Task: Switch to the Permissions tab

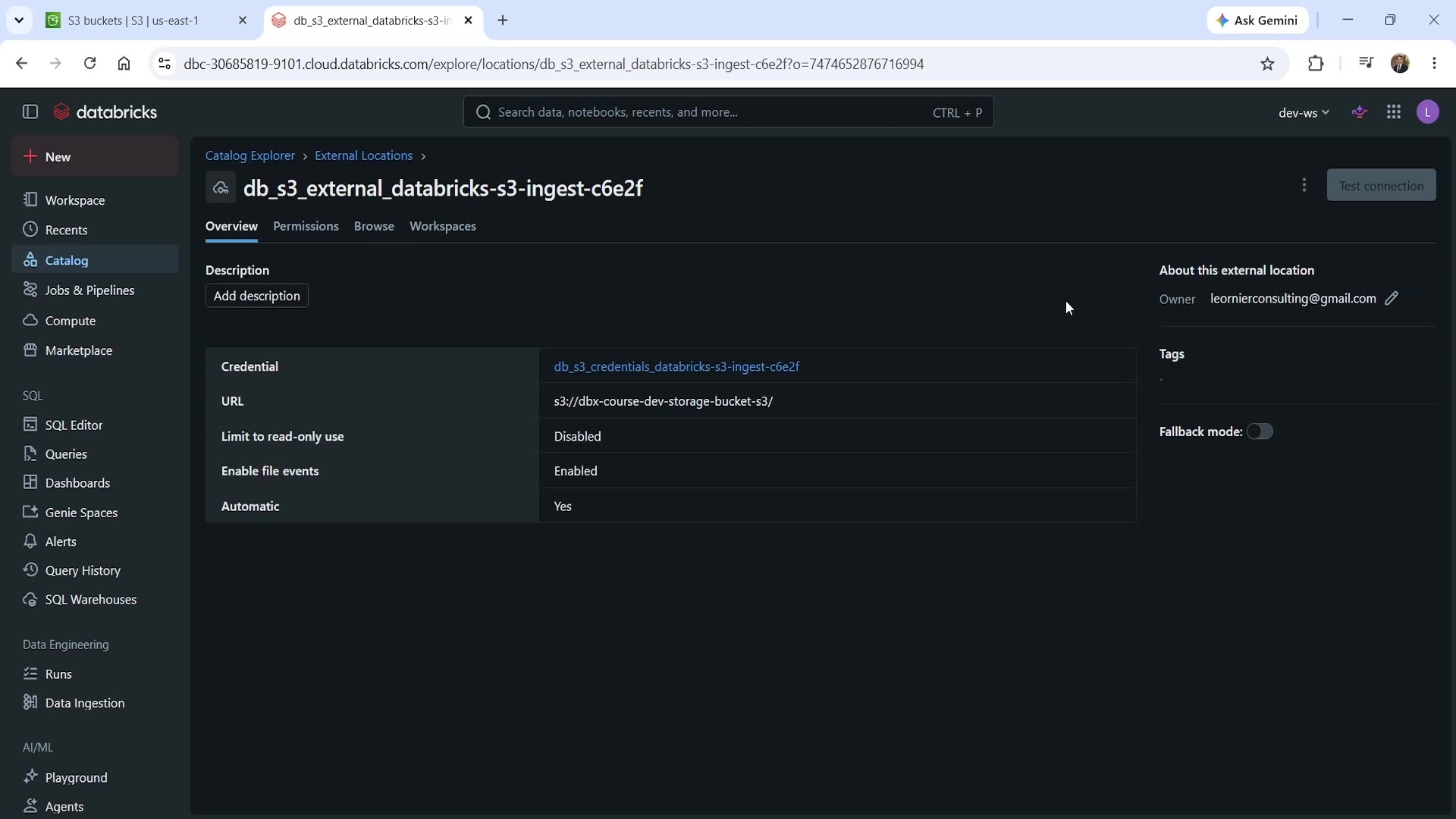Action: click(x=306, y=227)
